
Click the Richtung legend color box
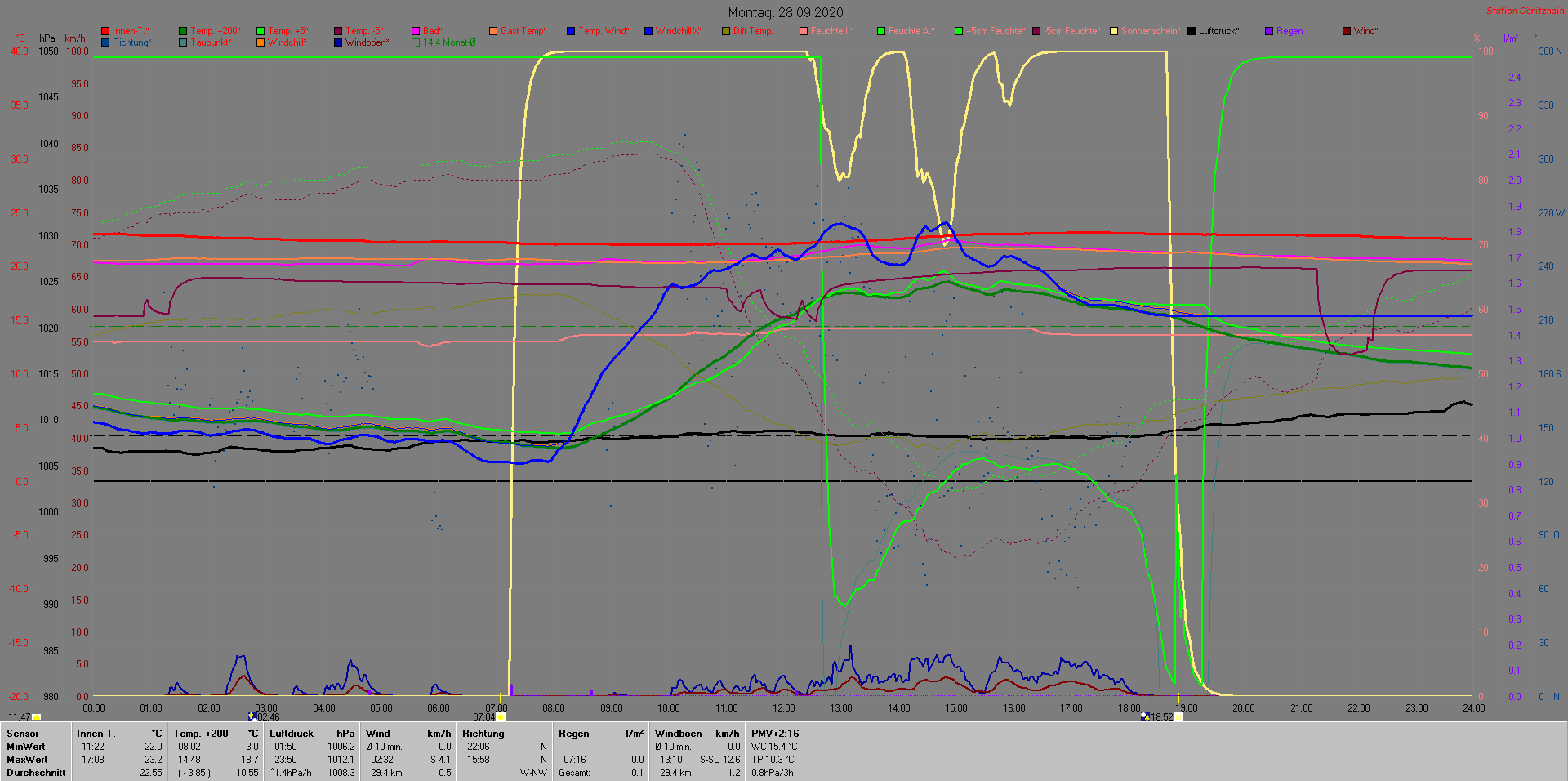105,42
